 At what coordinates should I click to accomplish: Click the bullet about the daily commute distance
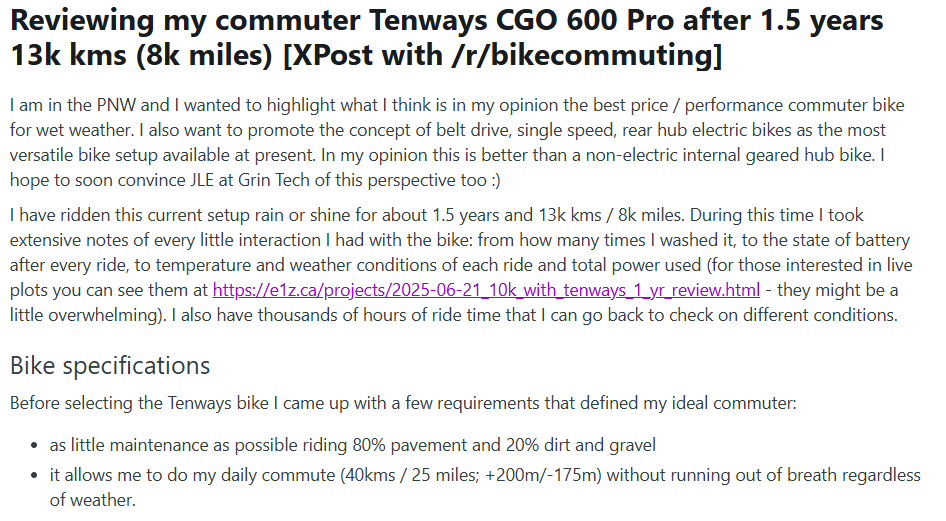[x=485, y=475]
